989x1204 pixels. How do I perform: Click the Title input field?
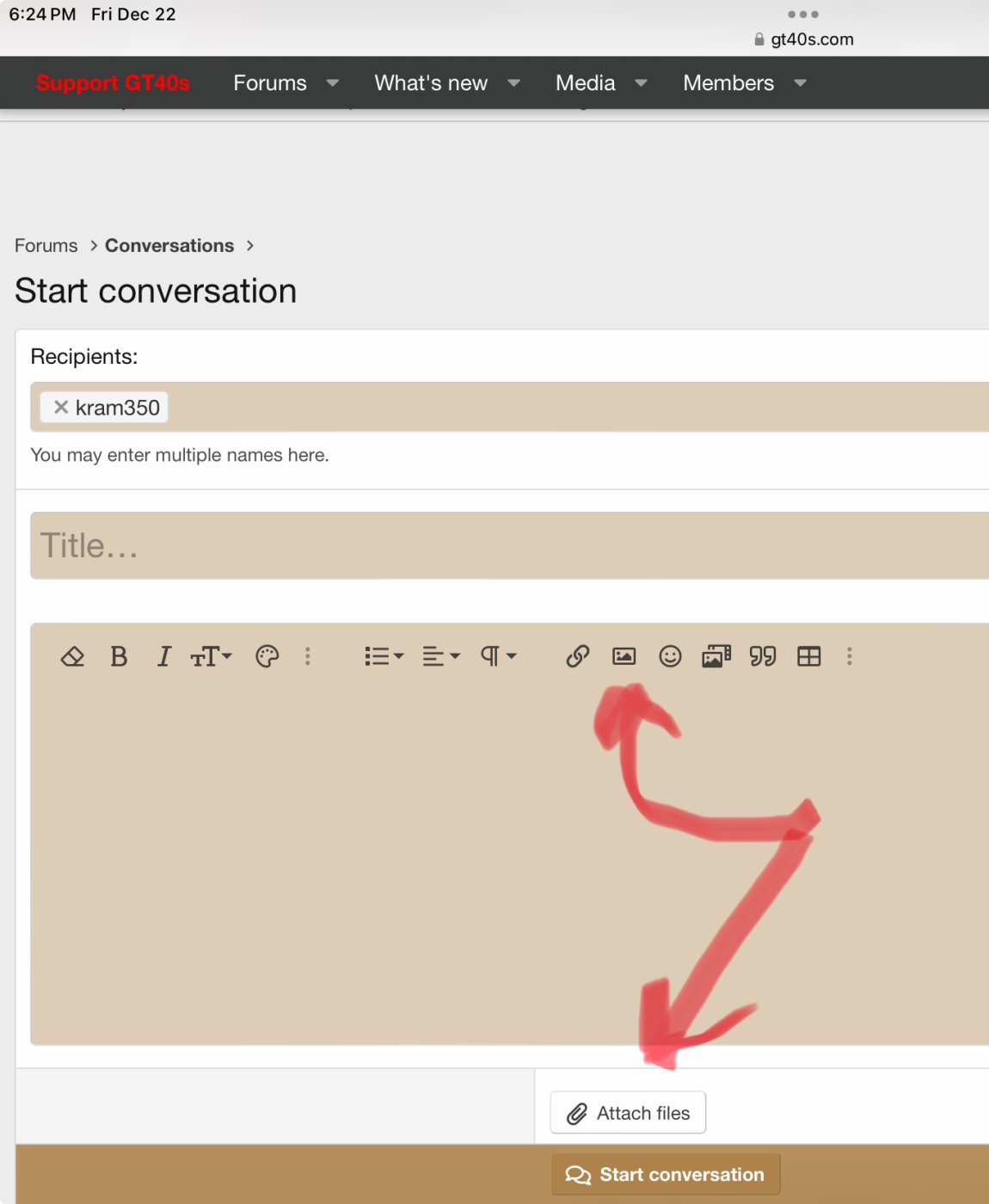[x=509, y=546]
